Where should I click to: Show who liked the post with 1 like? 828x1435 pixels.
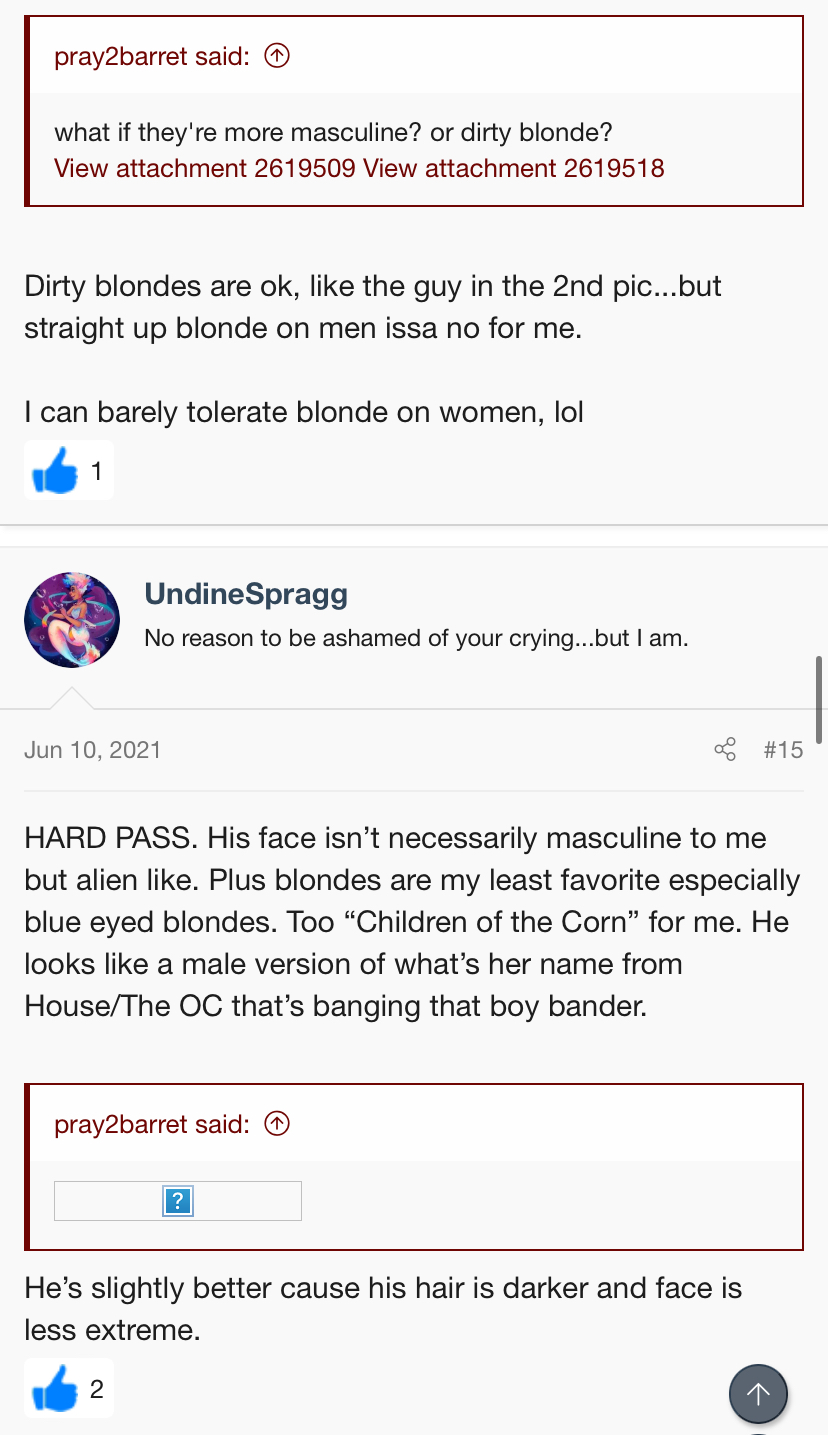click(97, 471)
